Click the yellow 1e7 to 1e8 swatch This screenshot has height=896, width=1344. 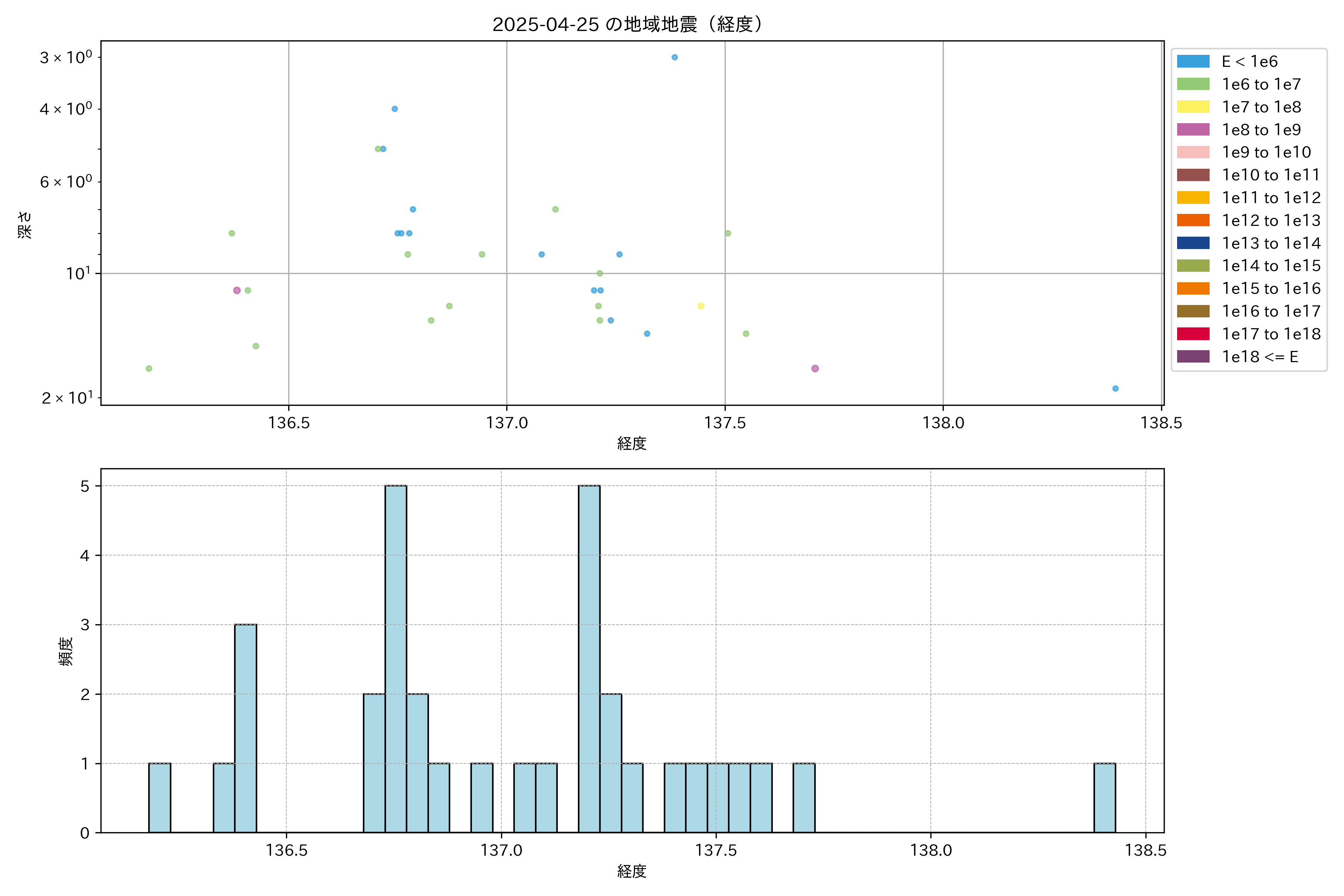pyautogui.click(x=1193, y=107)
